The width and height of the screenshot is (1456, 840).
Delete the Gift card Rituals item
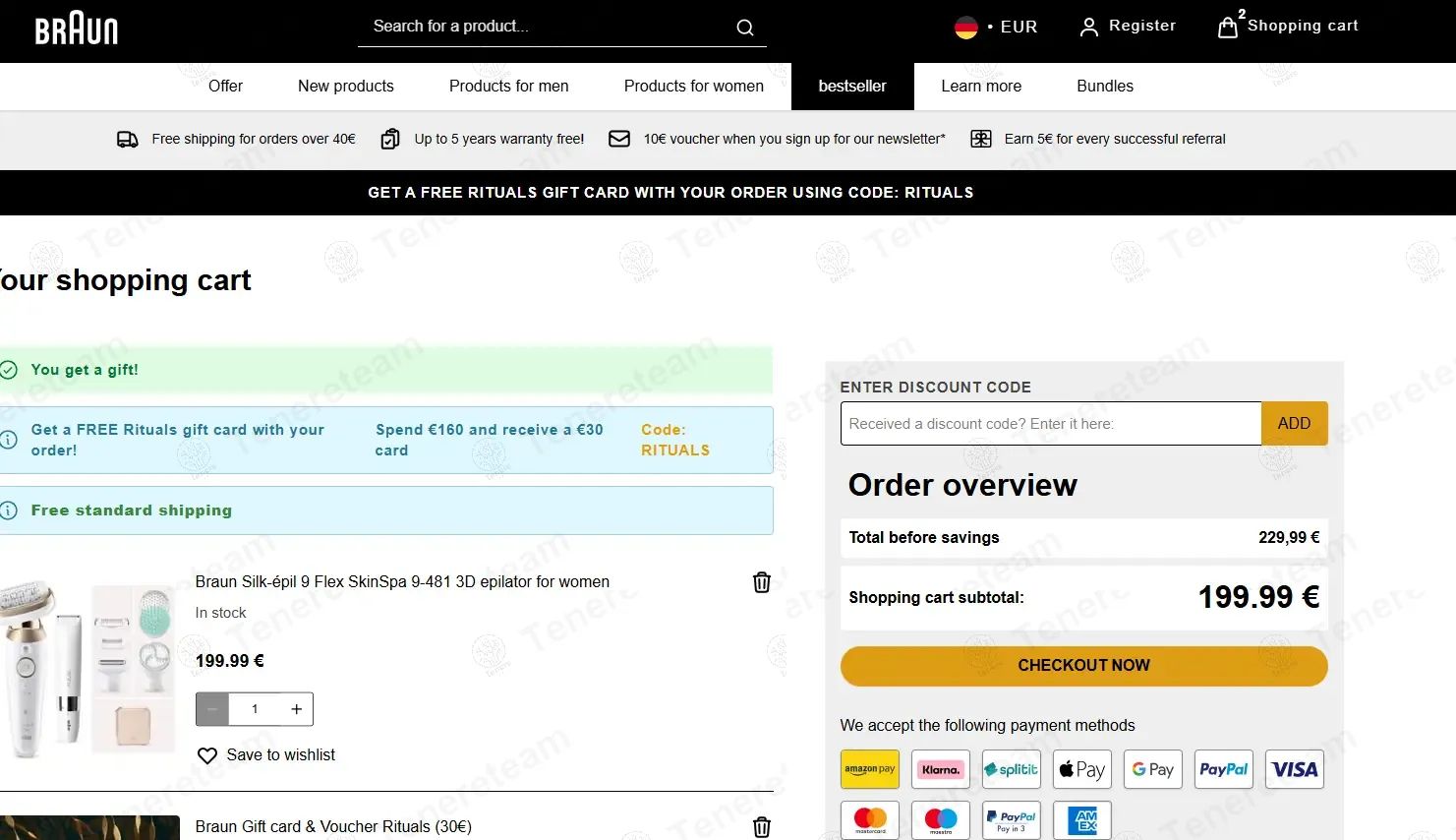tap(761, 827)
